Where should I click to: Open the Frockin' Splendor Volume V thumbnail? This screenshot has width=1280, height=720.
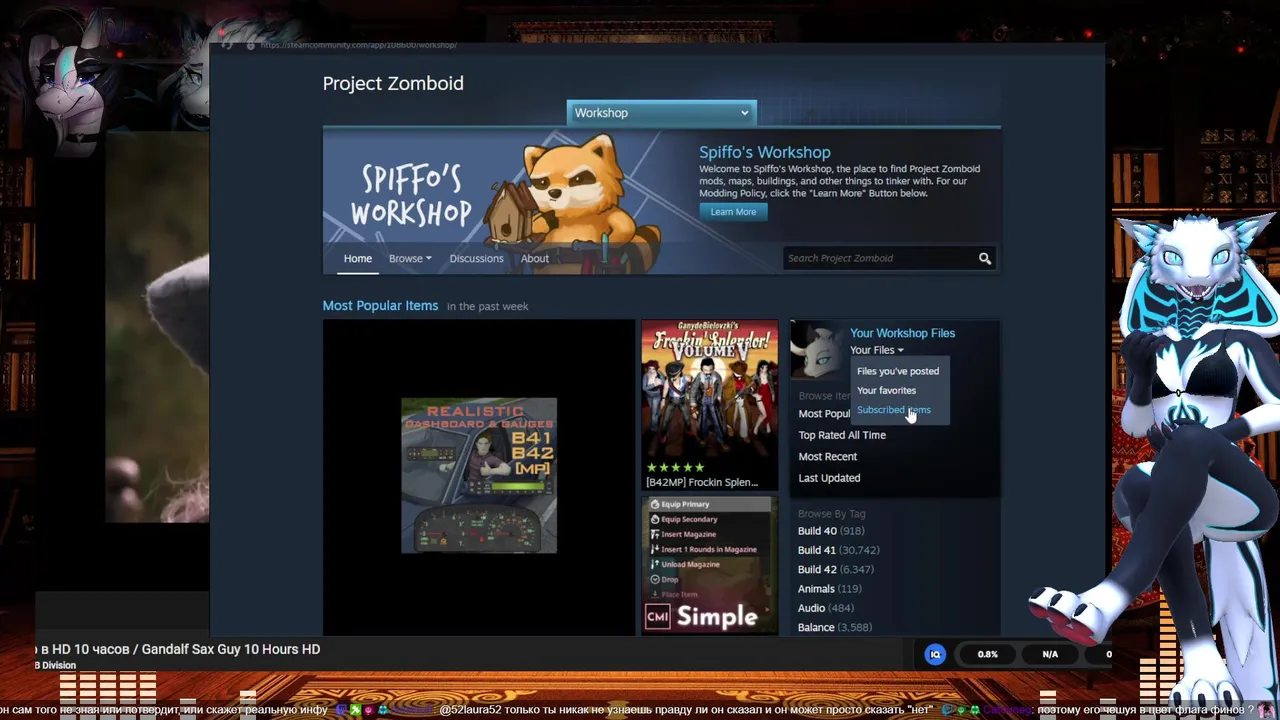709,390
